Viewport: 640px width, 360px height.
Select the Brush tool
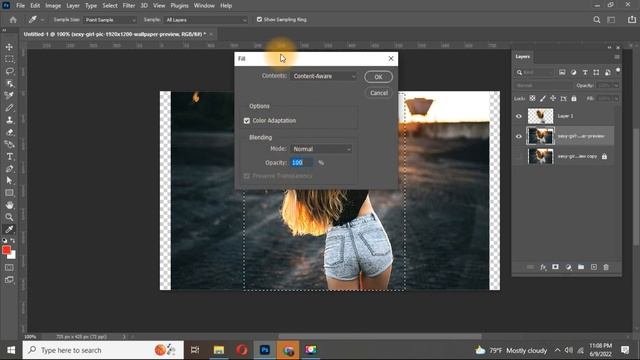[9, 108]
